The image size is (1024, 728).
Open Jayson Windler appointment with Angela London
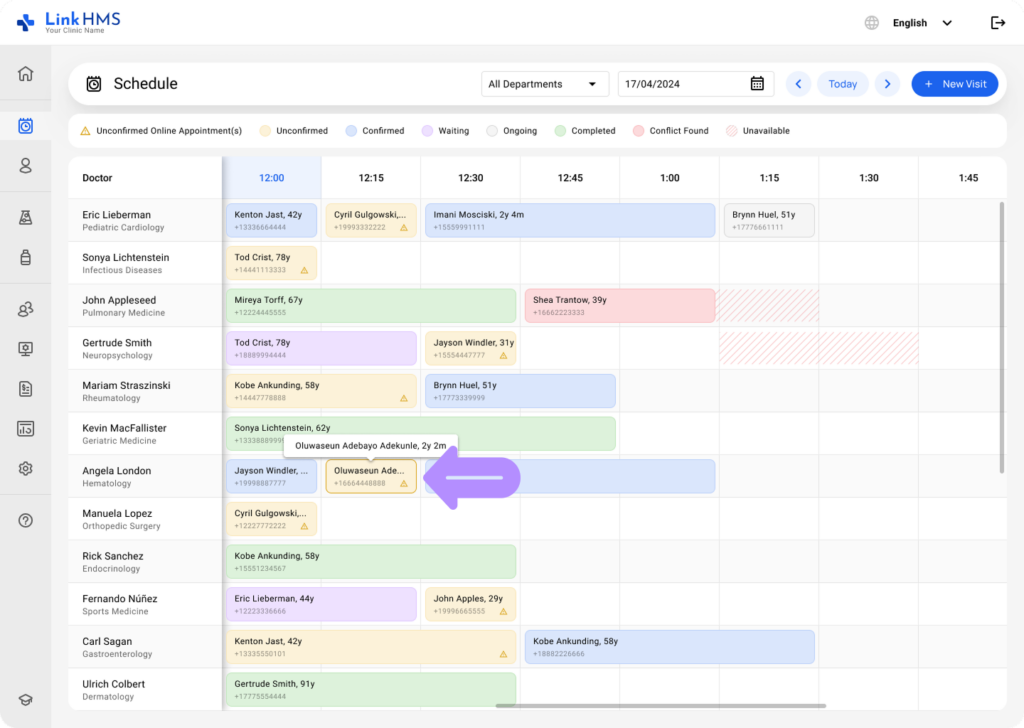pos(272,477)
